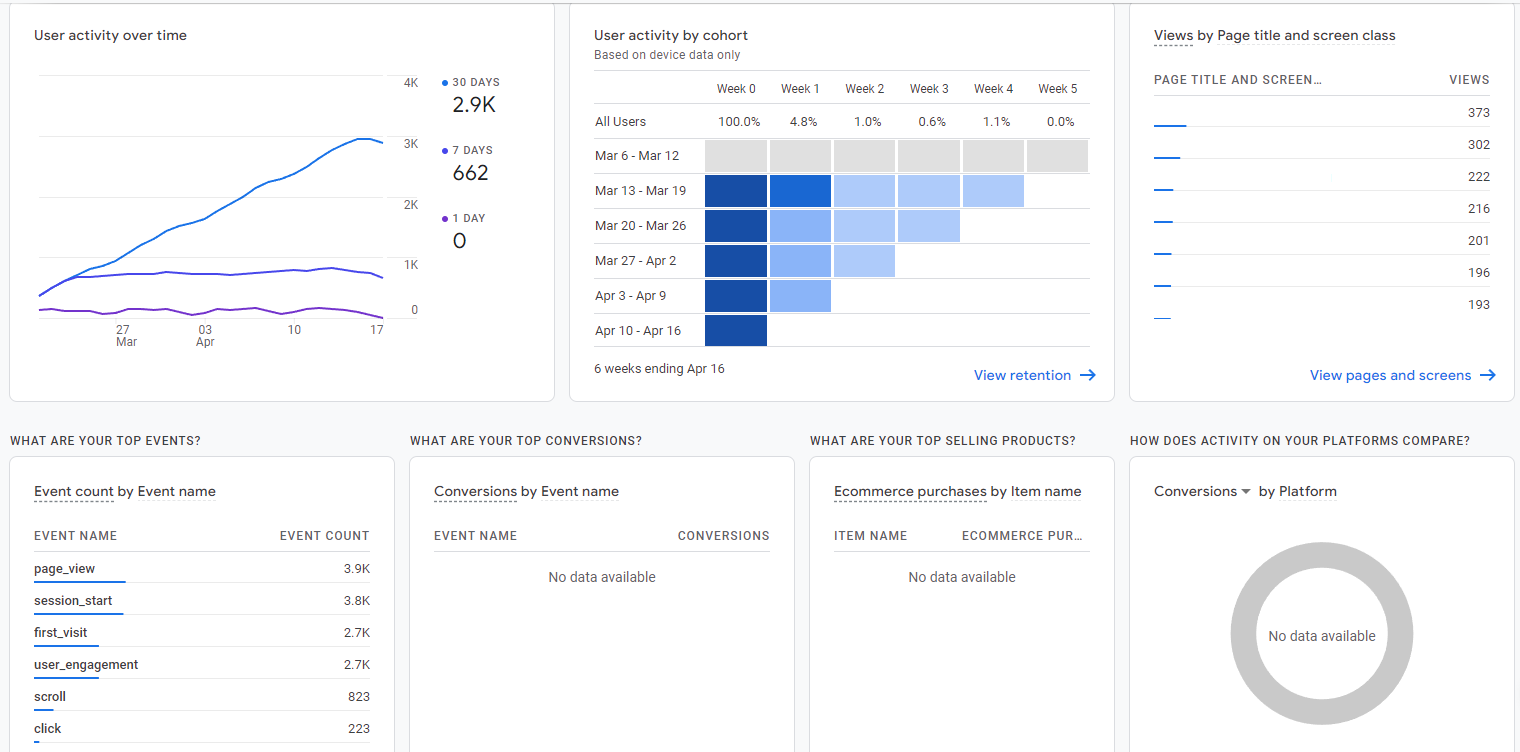This screenshot has width=1520, height=752.
Task: Click the Week 1 cell for Mar 13 - Mar 19
Action: point(800,191)
